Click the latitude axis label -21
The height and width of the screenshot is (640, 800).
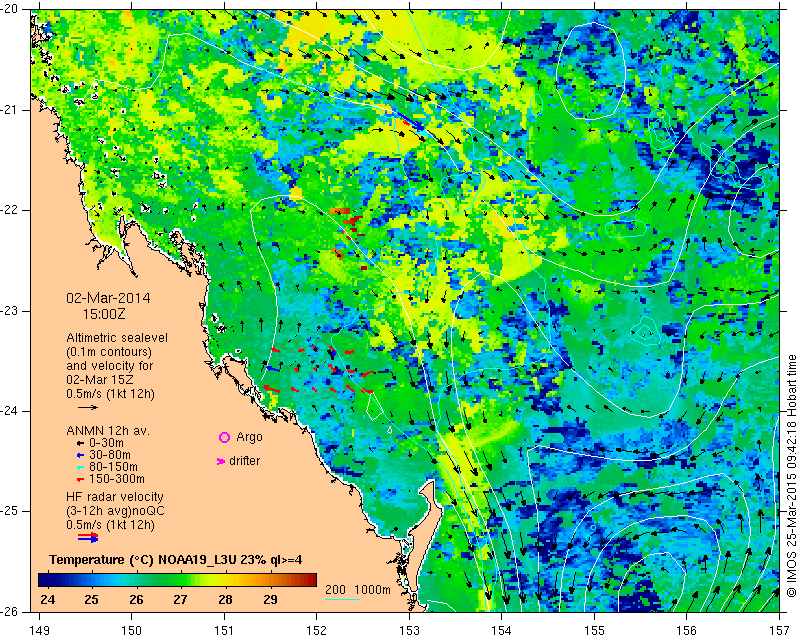(10, 110)
